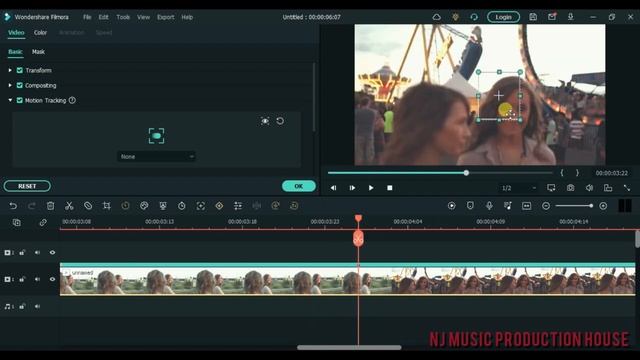Click reset arrow in Motion Tracking panel

coord(280,121)
